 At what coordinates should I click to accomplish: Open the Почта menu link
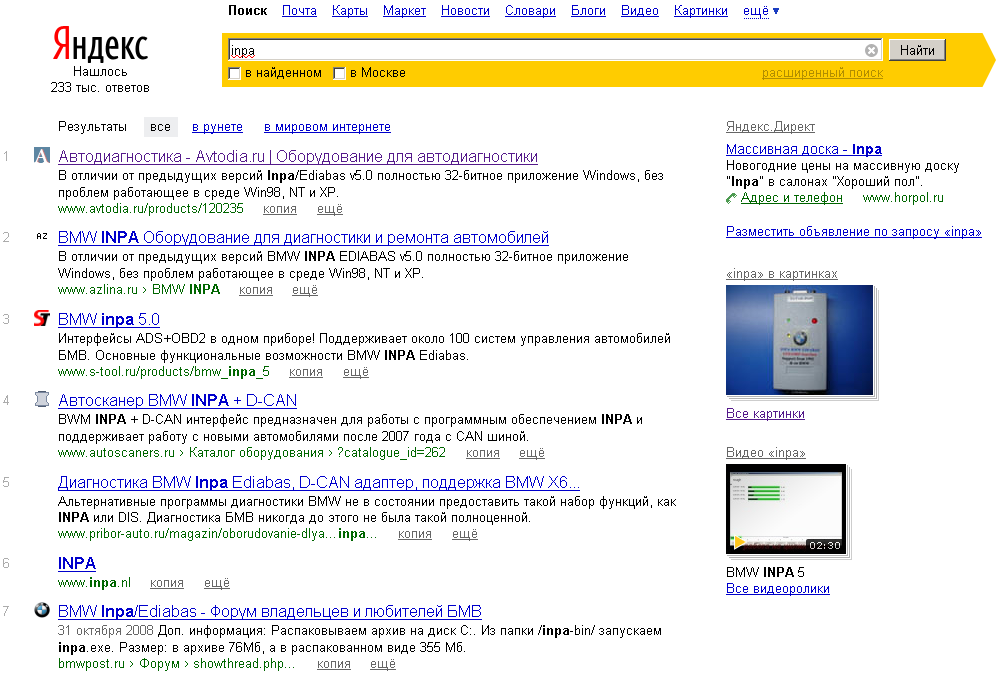(x=299, y=11)
